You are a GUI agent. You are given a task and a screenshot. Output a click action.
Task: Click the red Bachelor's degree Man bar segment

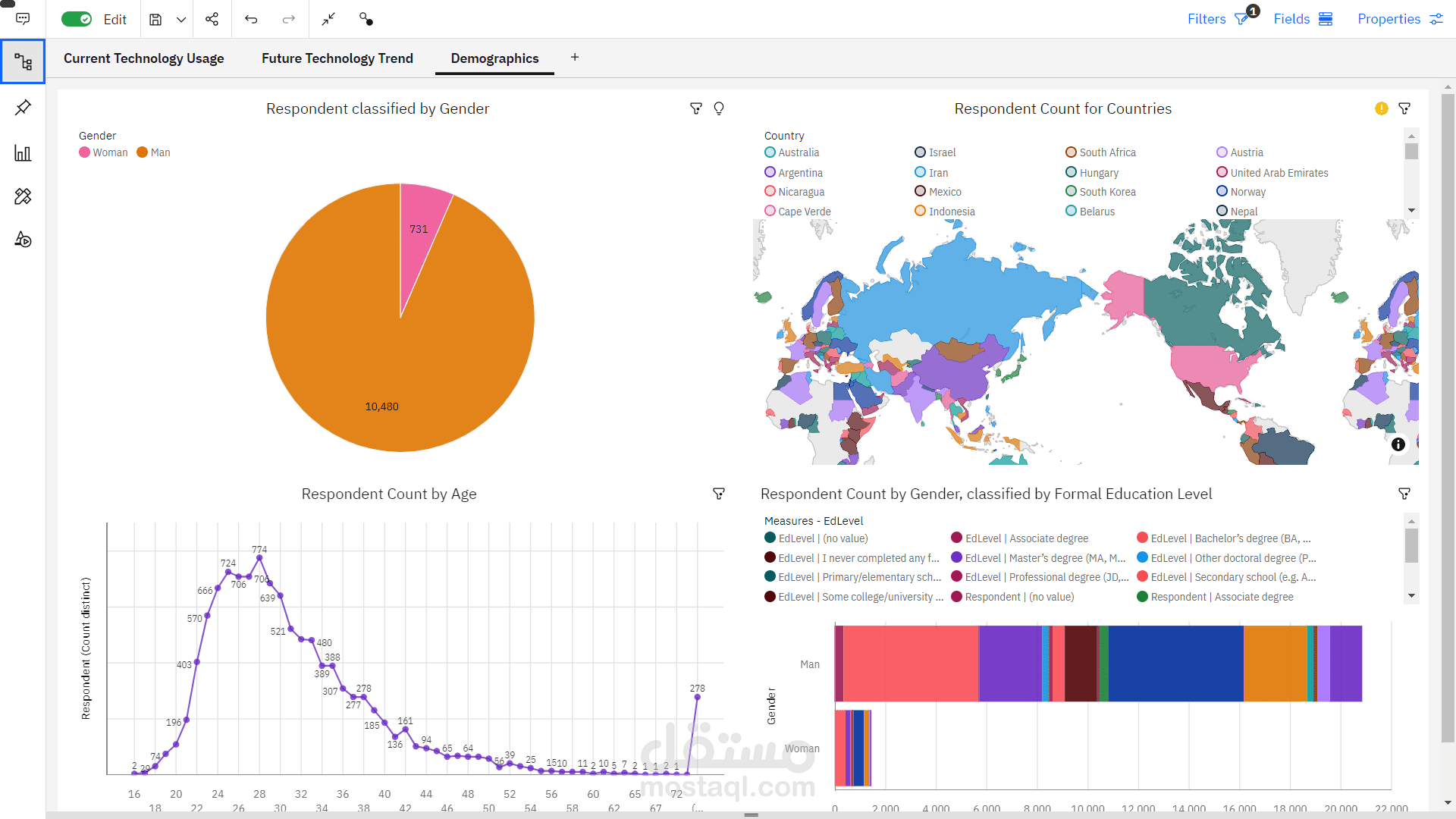click(x=910, y=664)
